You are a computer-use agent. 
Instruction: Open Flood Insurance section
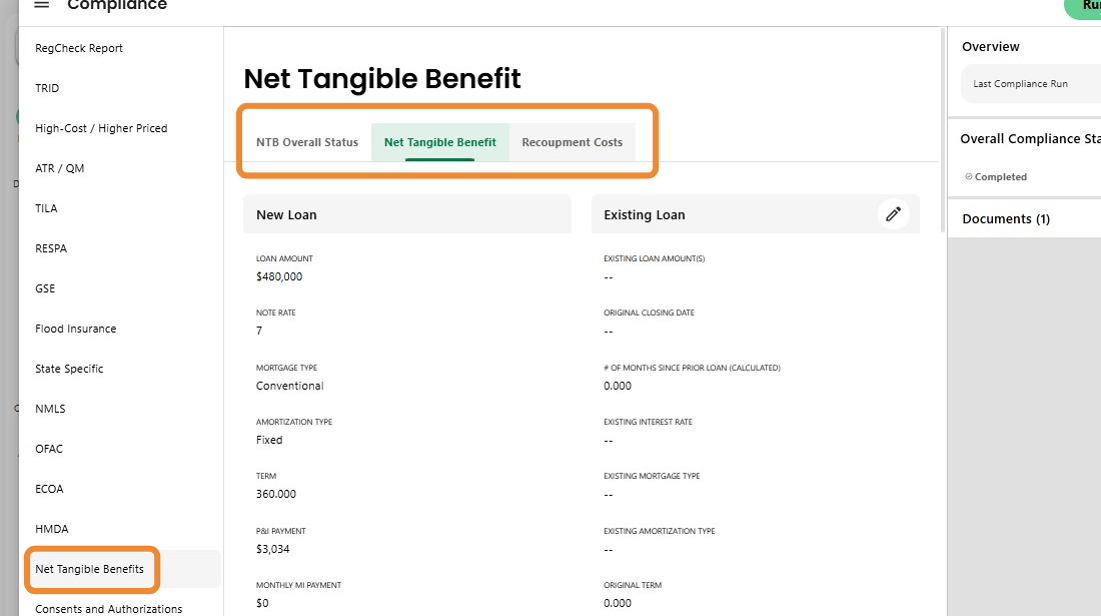[76, 328]
